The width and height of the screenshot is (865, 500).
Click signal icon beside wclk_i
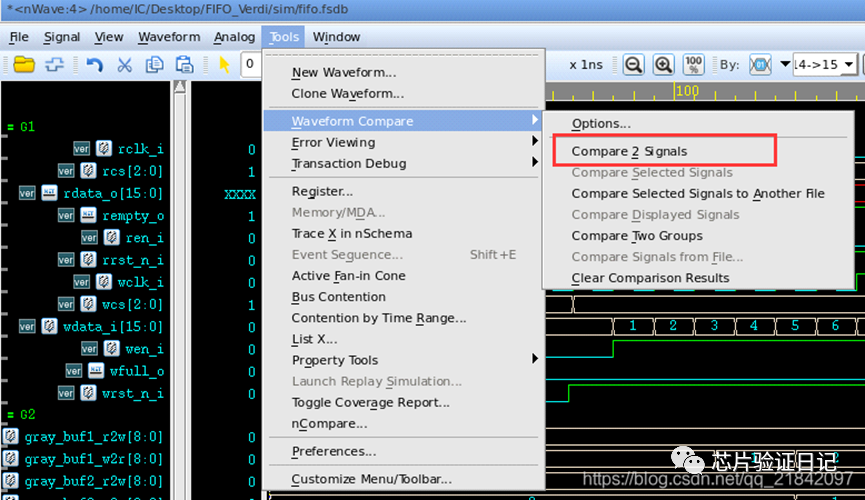pos(104,281)
